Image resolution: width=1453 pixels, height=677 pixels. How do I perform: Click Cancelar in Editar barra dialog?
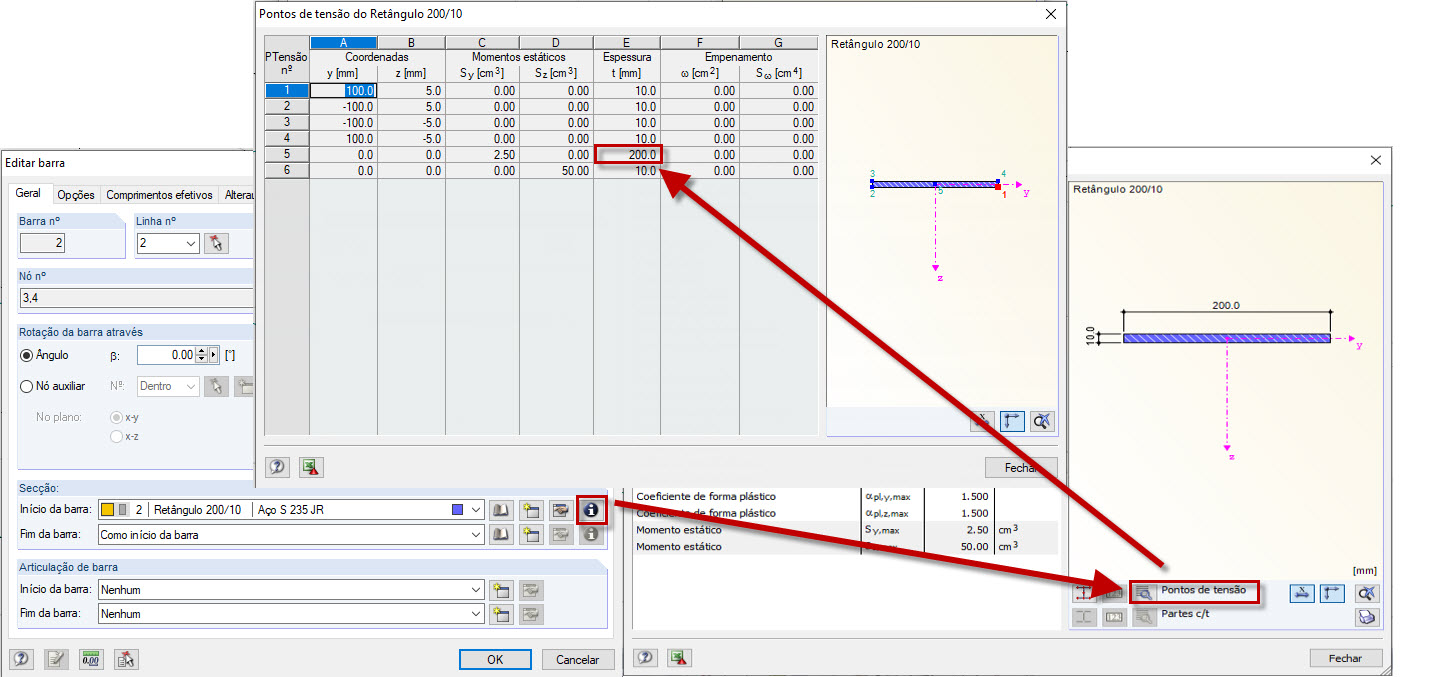(577, 660)
